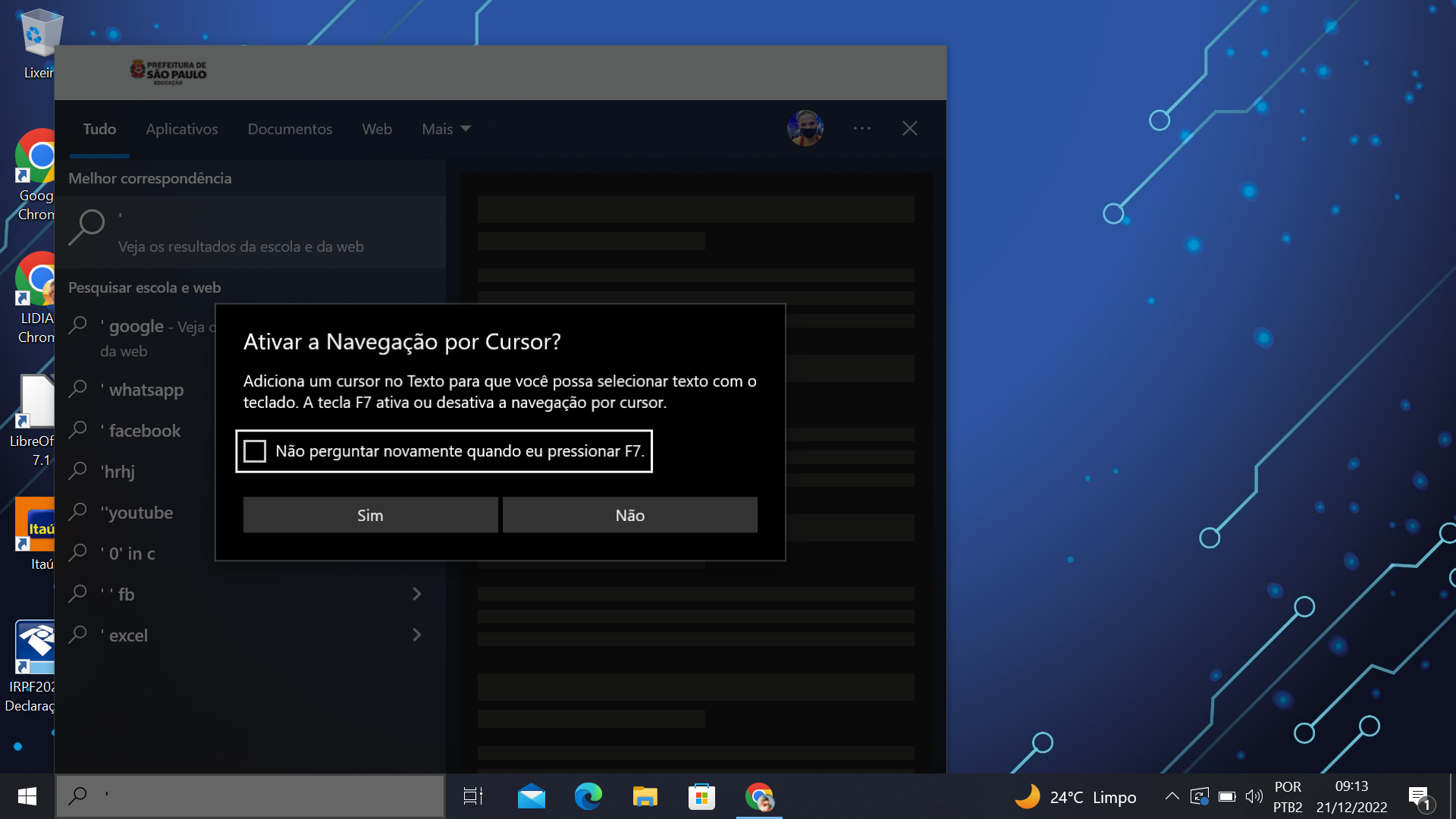This screenshot has height=819, width=1456.
Task: Launch Microsoft Edge from the taskbar
Action: [x=588, y=796]
